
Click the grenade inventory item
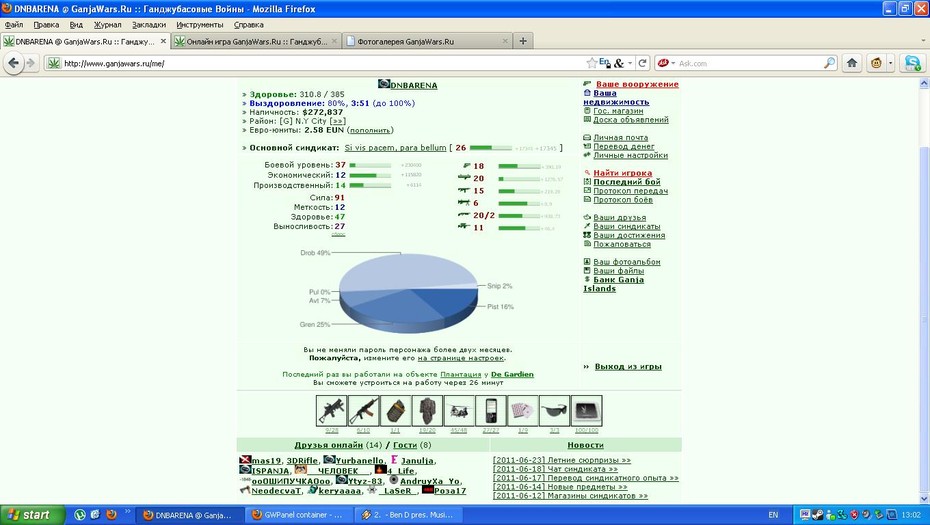(395, 411)
